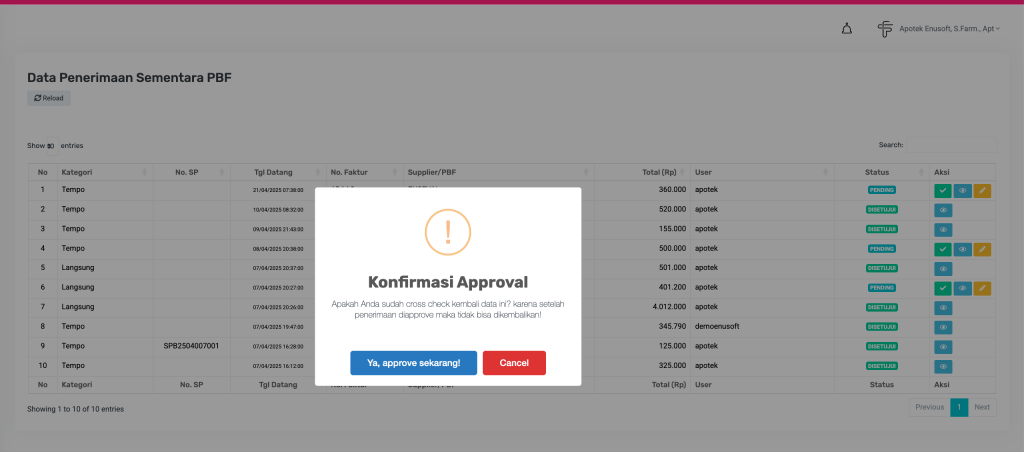Click the Reload button
Viewport: 1024px width, 452px height.
49,98
